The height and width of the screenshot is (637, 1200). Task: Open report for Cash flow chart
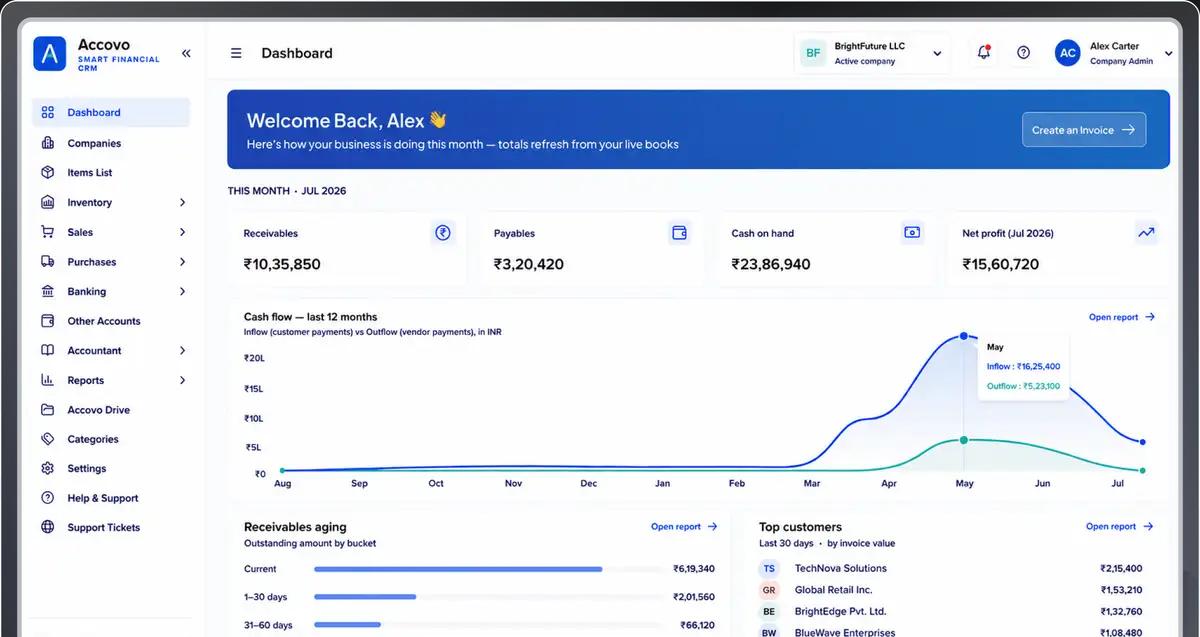click(1122, 317)
